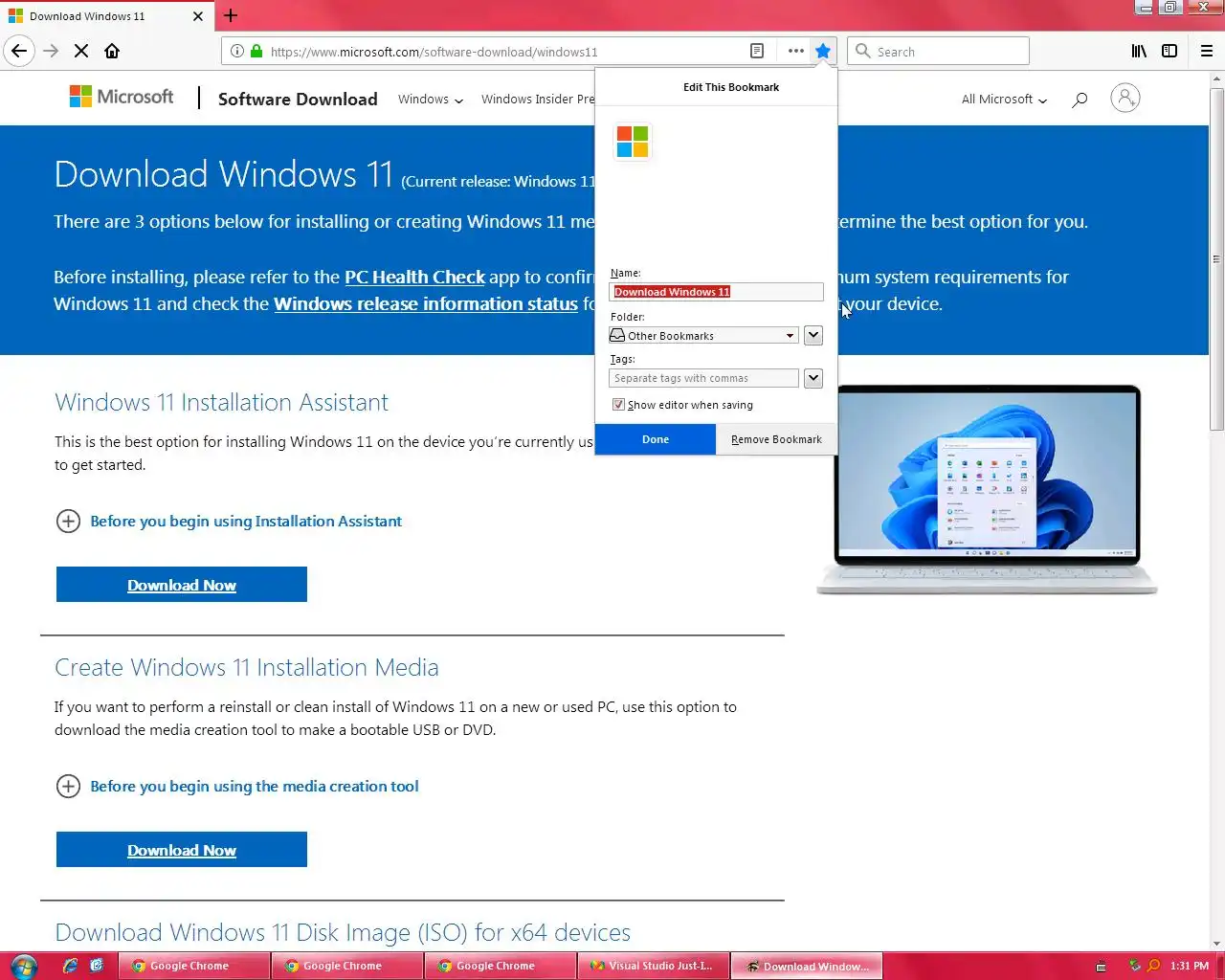Screen dimensions: 1225x980
Task: Click the scrollbar up arrow
Action: (1216, 79)
